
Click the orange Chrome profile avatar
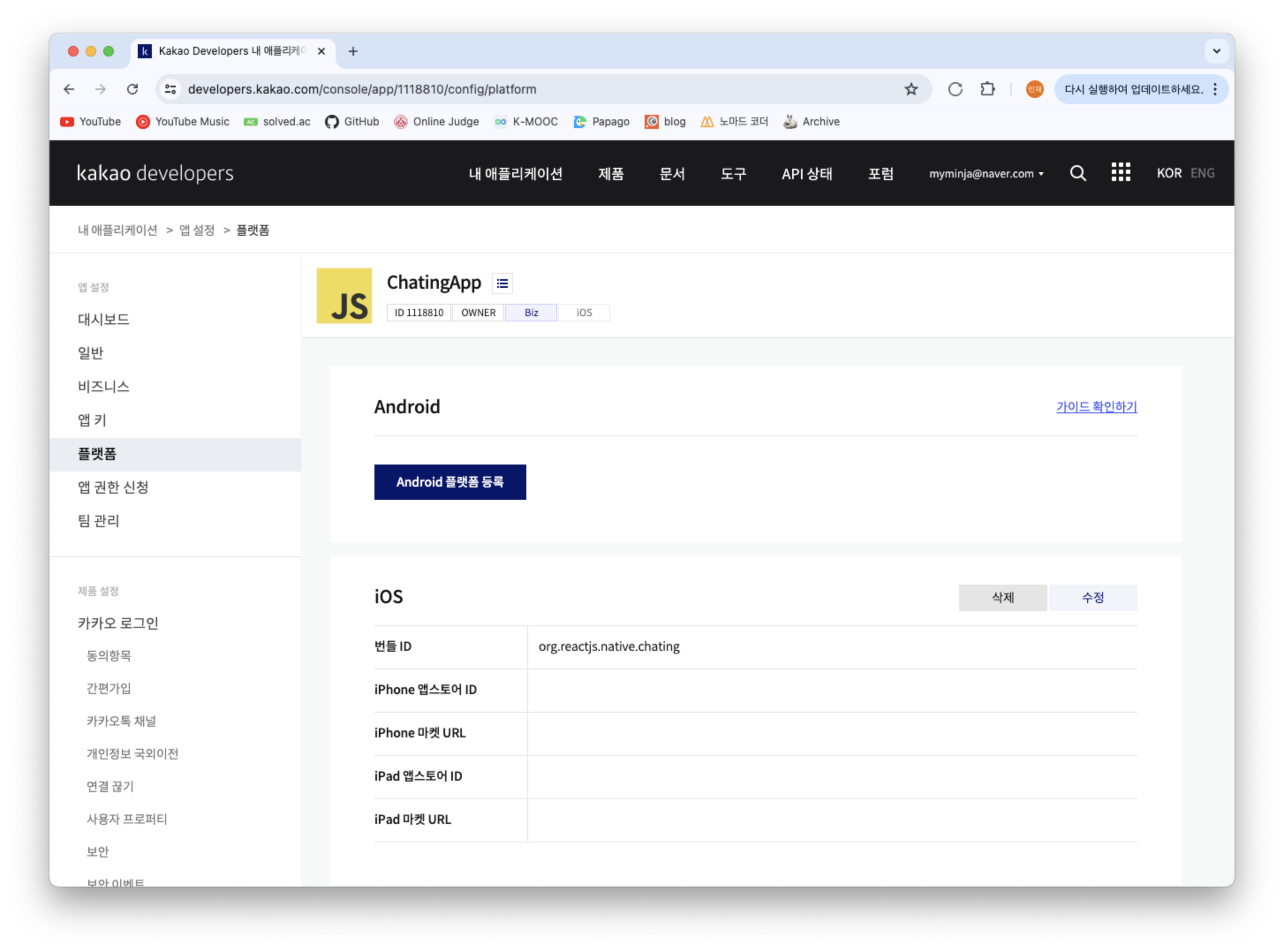(x=1035, y=89)
